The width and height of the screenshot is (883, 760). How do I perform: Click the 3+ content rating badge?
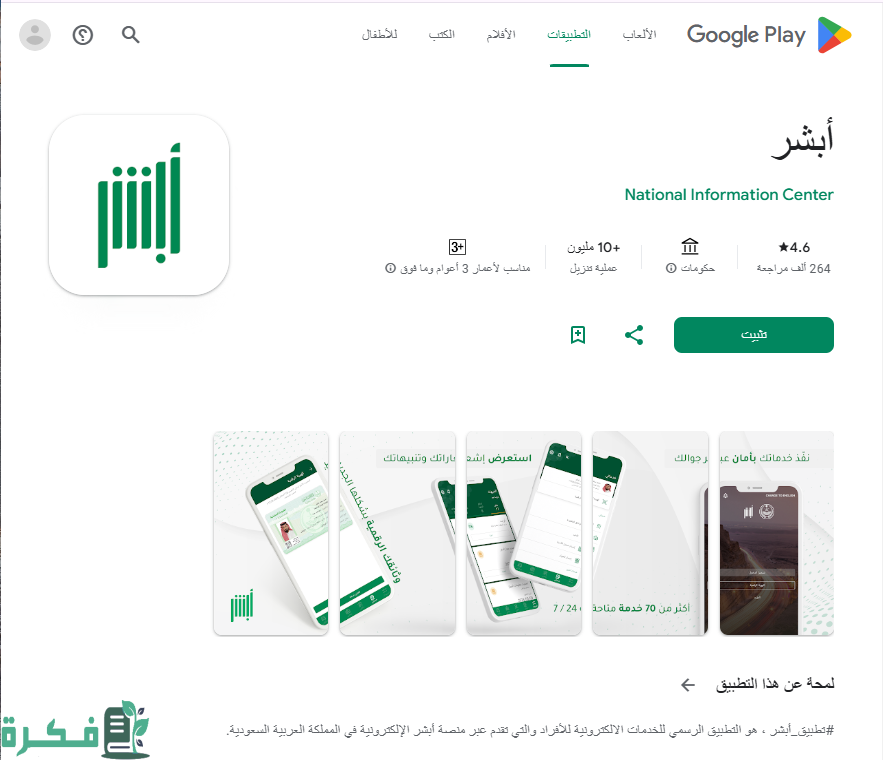coord(457,247)
